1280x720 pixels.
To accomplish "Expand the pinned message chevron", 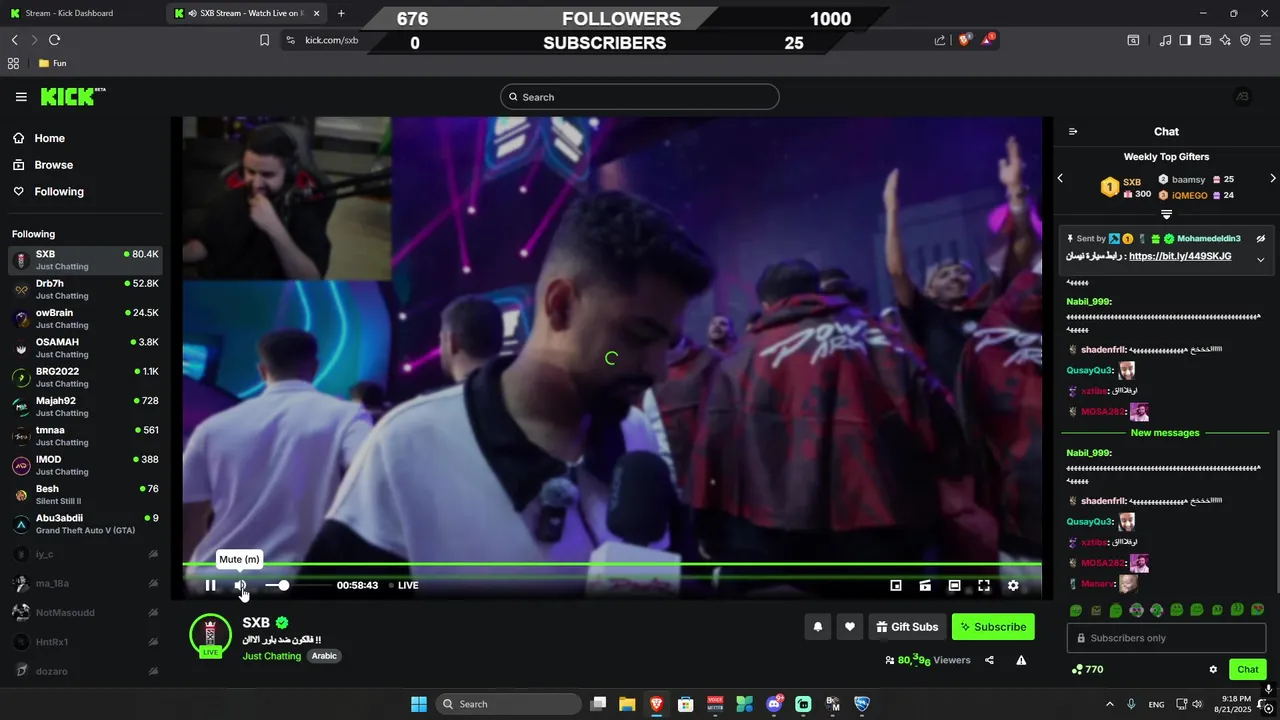I will click(1260, 260).
